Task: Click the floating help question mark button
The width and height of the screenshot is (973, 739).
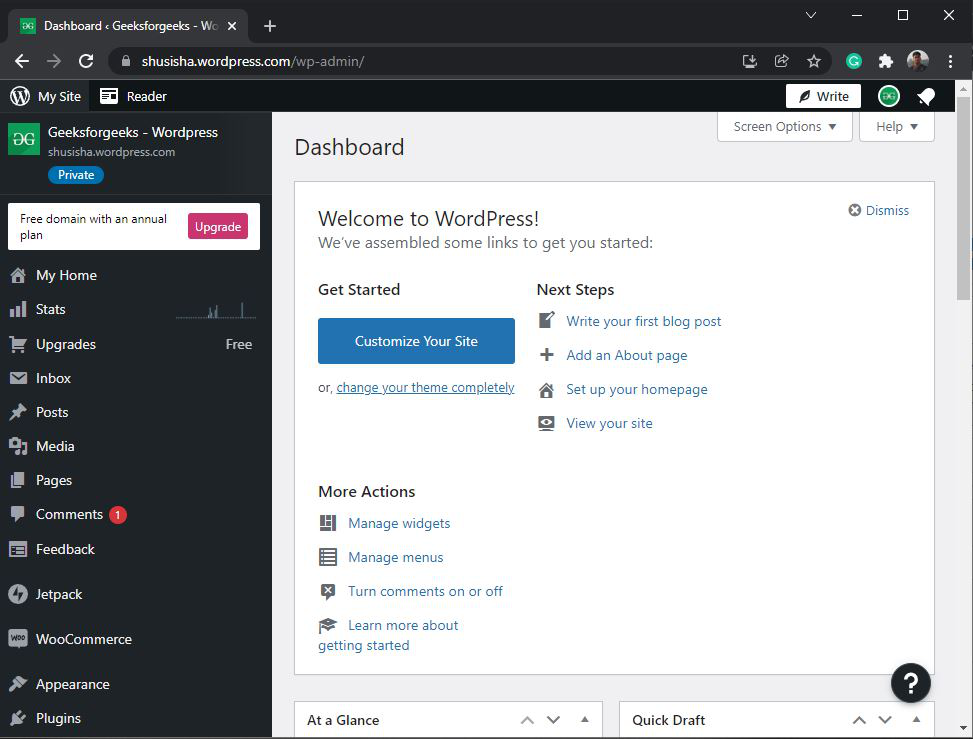Action: (910, 683)
